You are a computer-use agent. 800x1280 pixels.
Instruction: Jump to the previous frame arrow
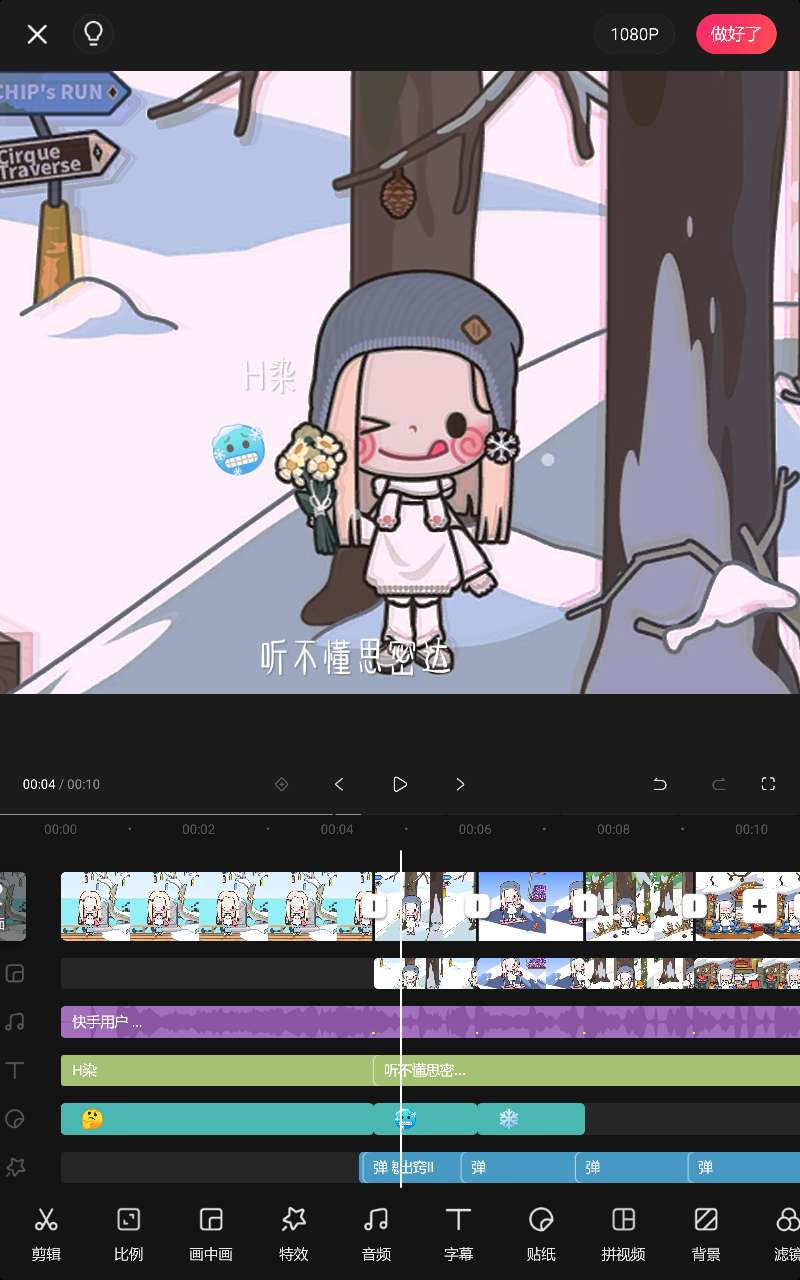(x=339, y=784)
